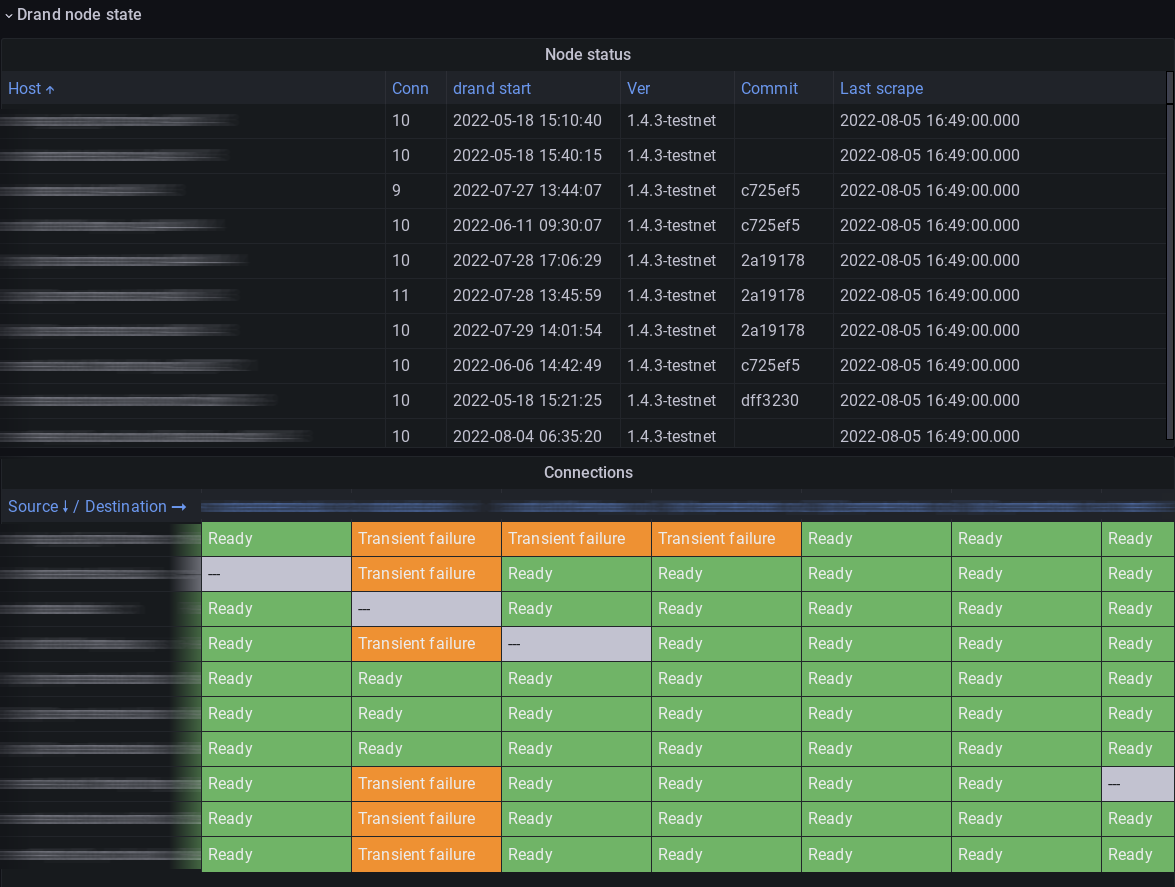Click the Host column sort arrow

pyautogui.click(x=50, y=89)
